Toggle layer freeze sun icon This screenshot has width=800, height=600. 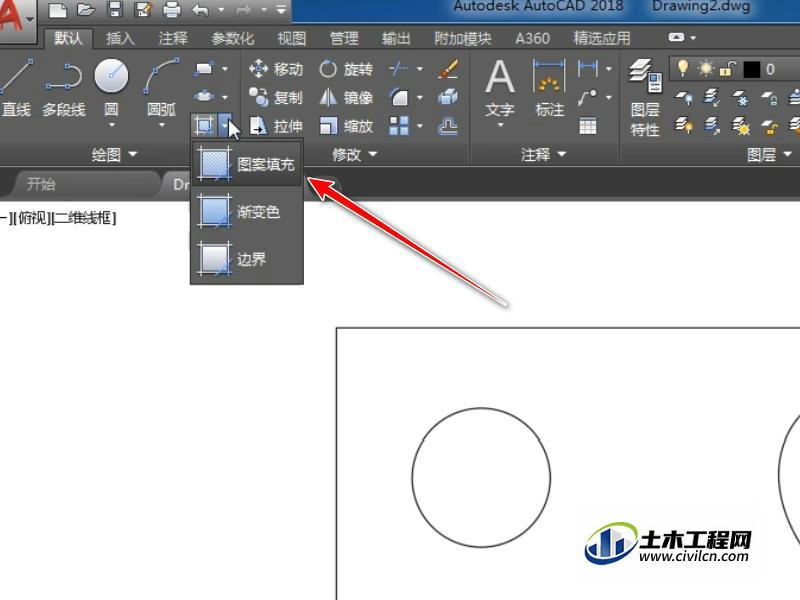(x=706, y=68)
